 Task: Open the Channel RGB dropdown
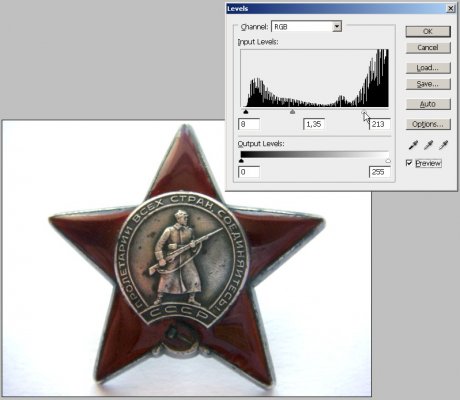(x=337, y=26)
